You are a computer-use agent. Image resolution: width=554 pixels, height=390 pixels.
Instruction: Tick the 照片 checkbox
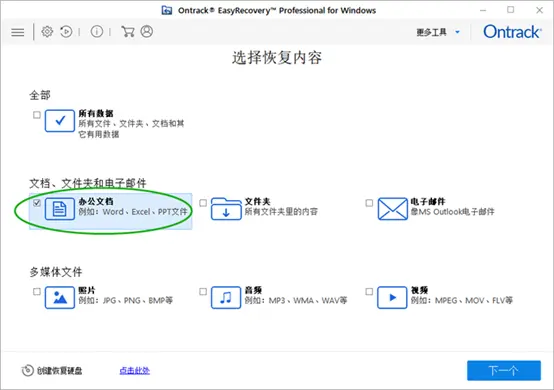[x=37, y=291]
